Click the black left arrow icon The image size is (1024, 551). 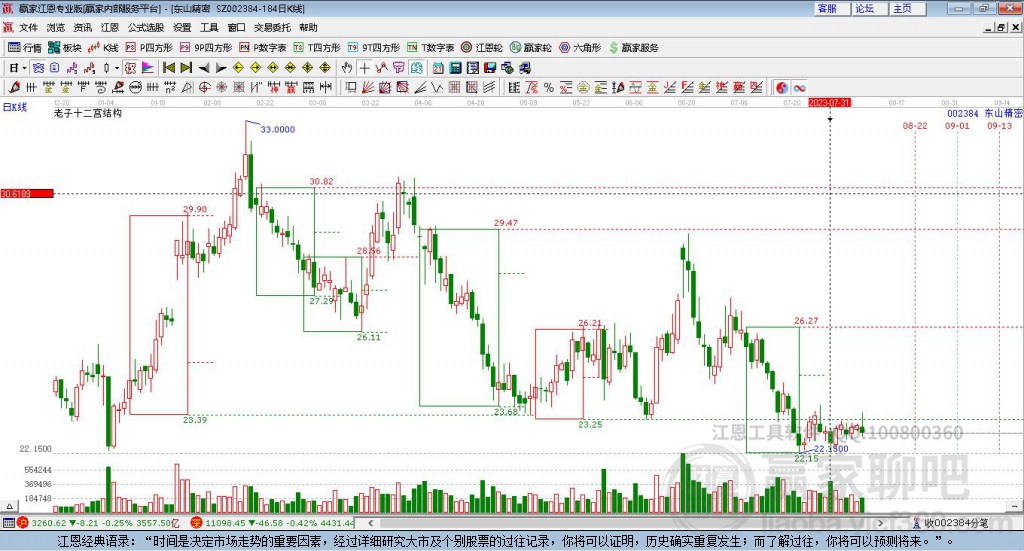[x=204, y=68]
